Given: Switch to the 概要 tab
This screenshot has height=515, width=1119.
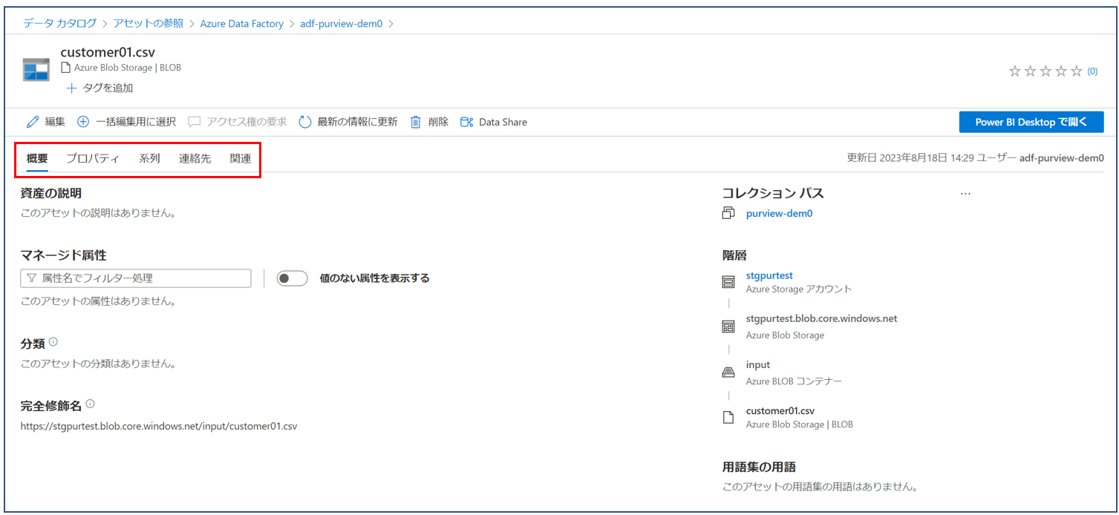Looking at the screenshot, I should tap(37, 159).
